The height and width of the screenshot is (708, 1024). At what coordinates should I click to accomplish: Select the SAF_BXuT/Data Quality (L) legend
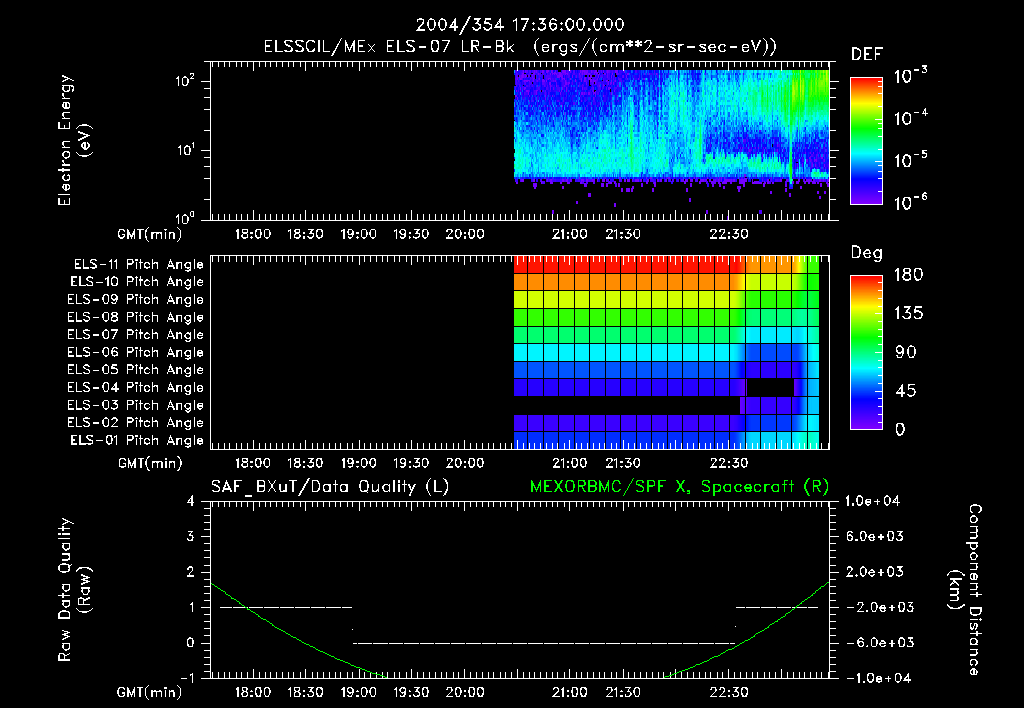click(x=330, y=487)
